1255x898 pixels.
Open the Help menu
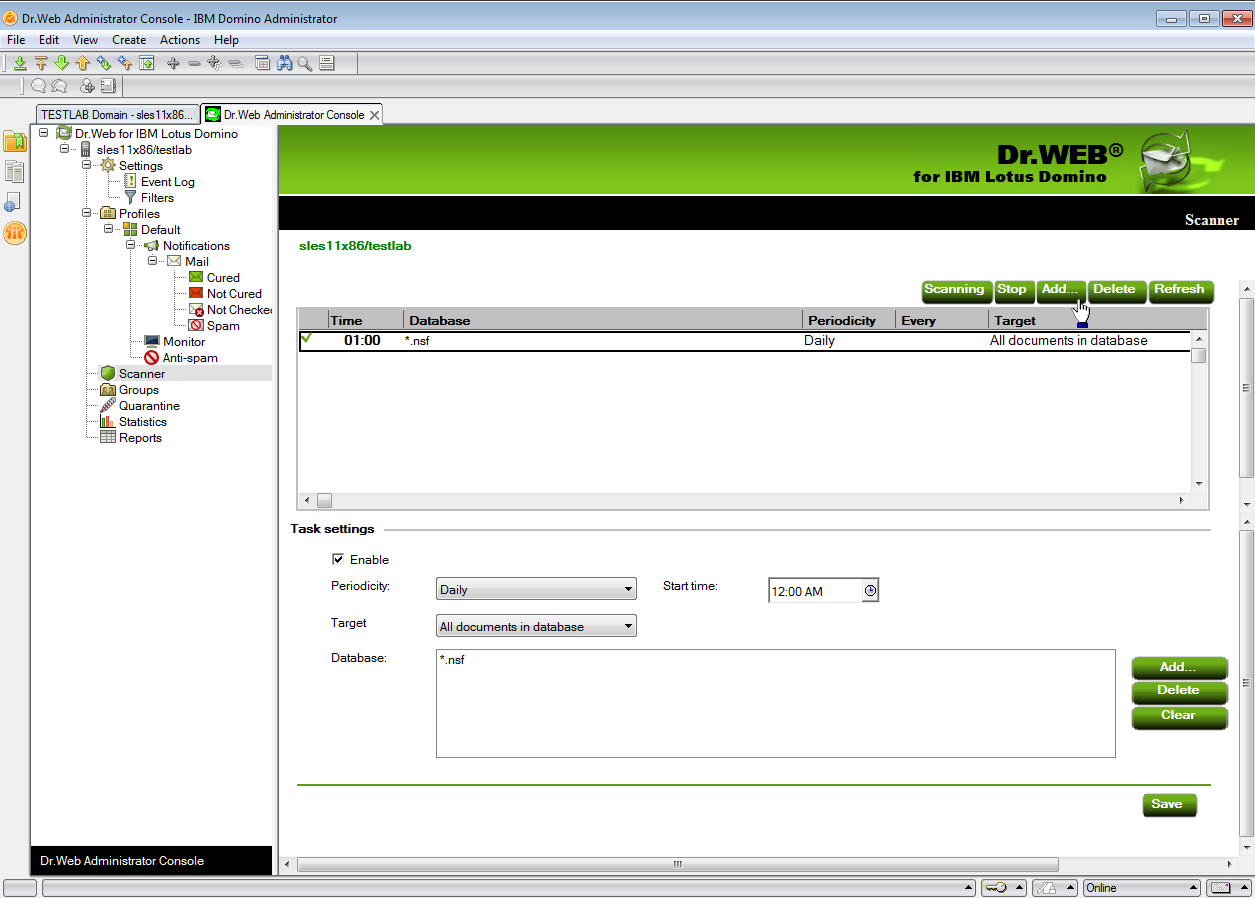[x=226, y=40]
